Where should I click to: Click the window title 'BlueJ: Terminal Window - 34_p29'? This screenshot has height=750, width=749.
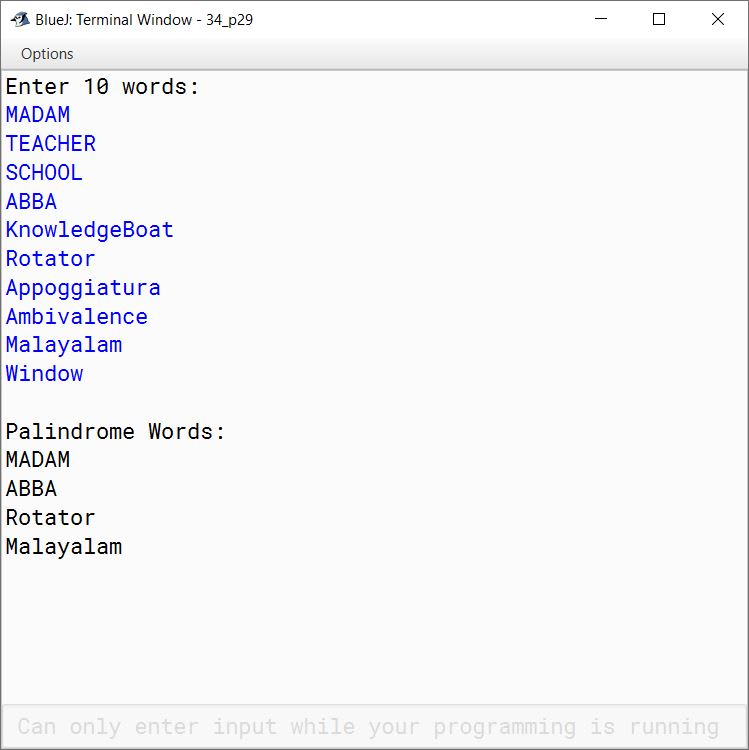(144, 20)
